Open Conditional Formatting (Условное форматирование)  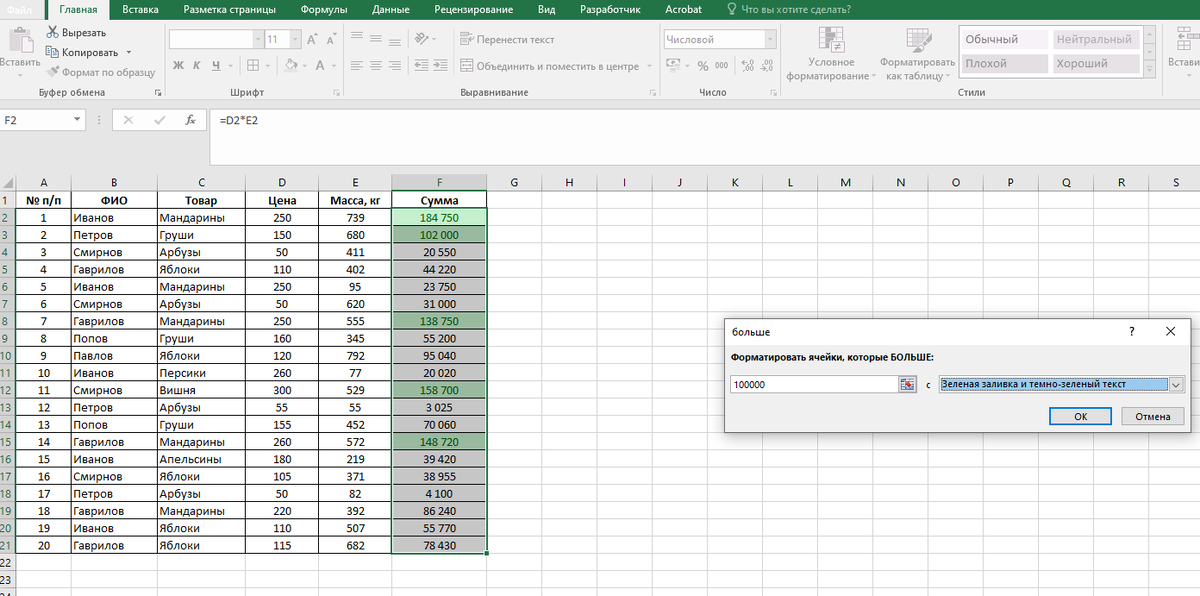tap(831, 53)
